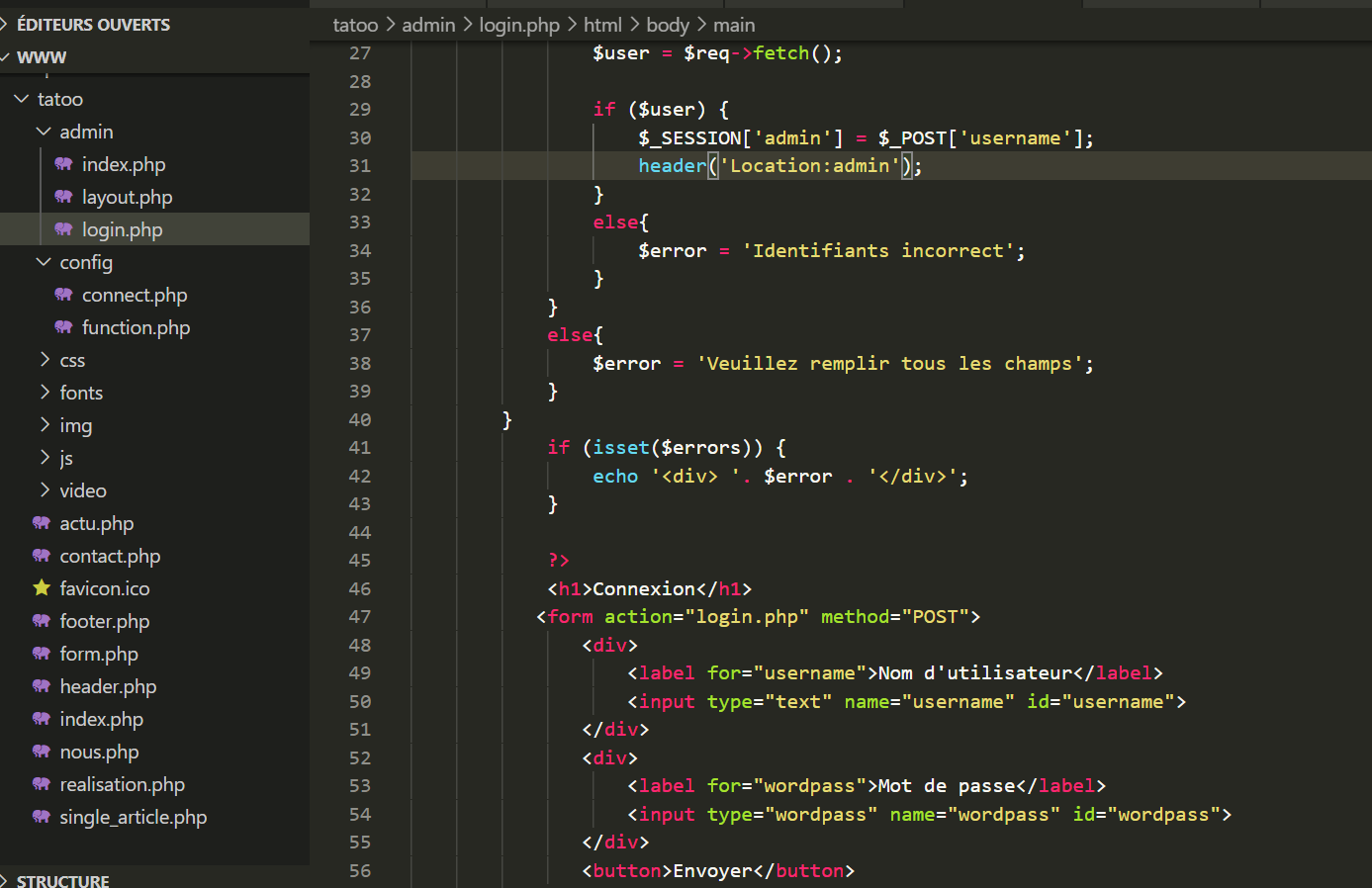Click the PHP icon beside login.php
This screenshot has width=1372, height=888.
[x=63, y=229]
